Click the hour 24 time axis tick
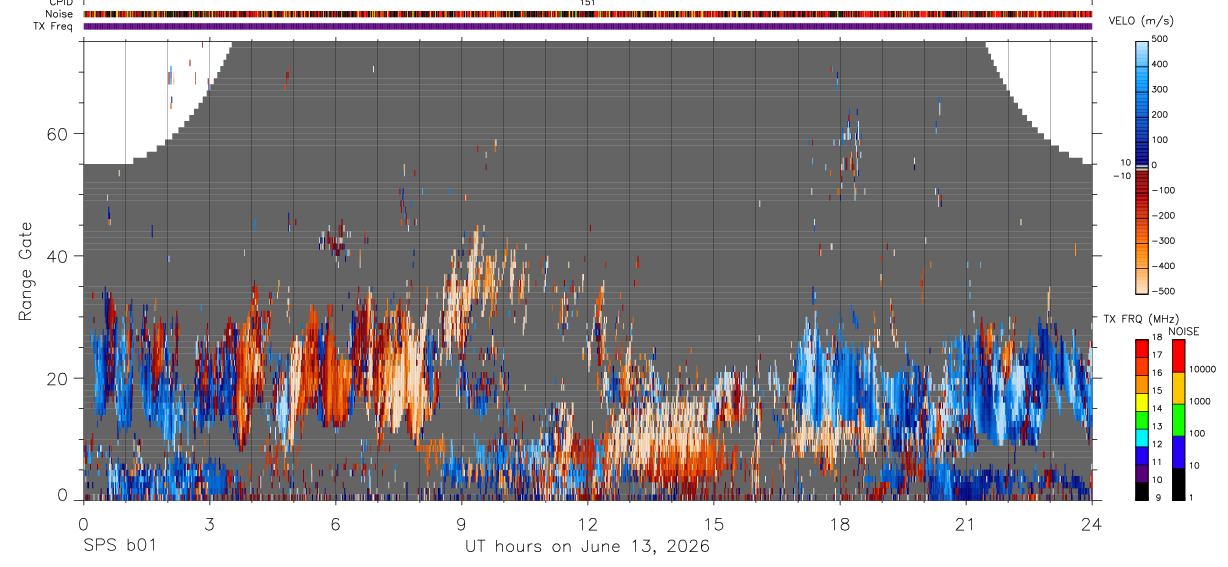 coord(1092,523)
